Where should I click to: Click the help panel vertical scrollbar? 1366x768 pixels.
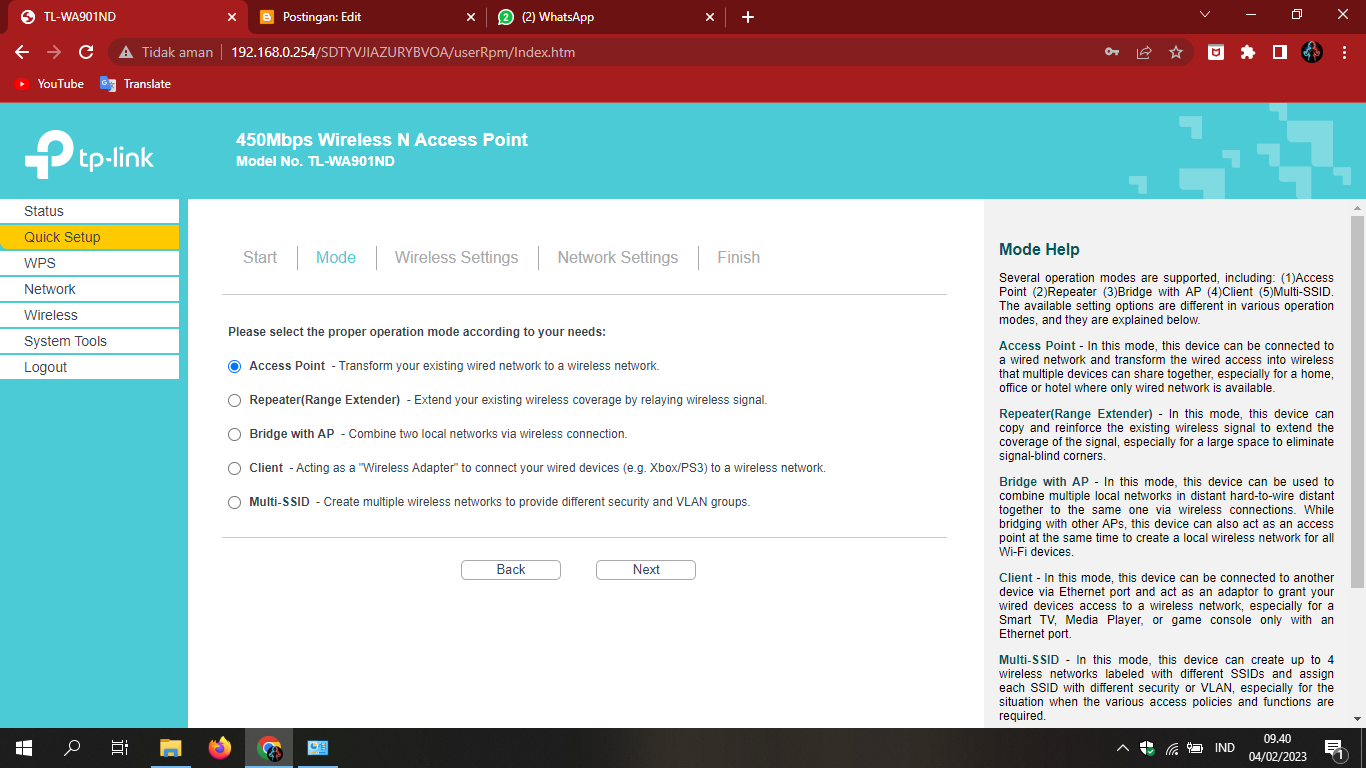[x=1357, y=400]
